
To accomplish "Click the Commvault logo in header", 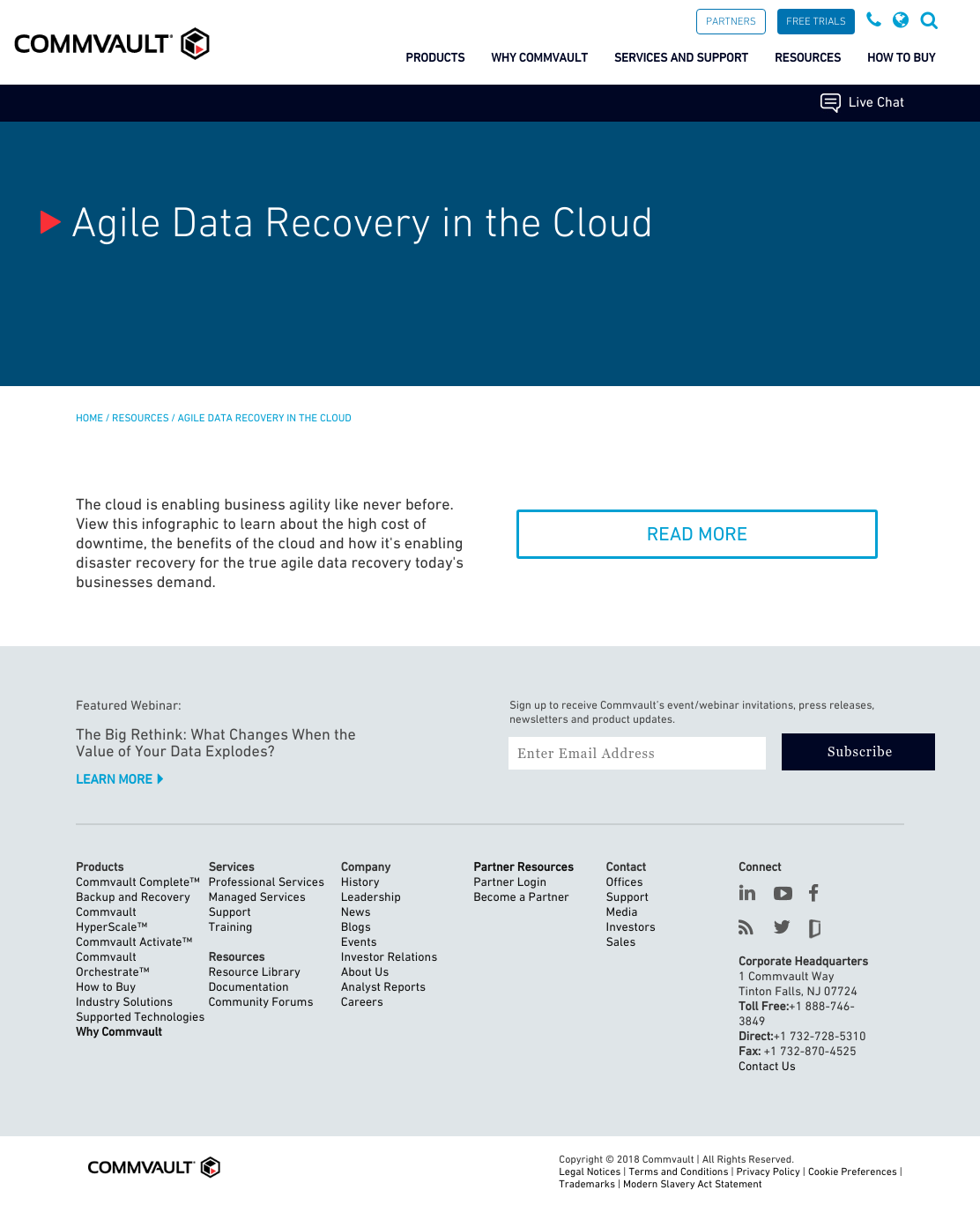I will point(112,43).
